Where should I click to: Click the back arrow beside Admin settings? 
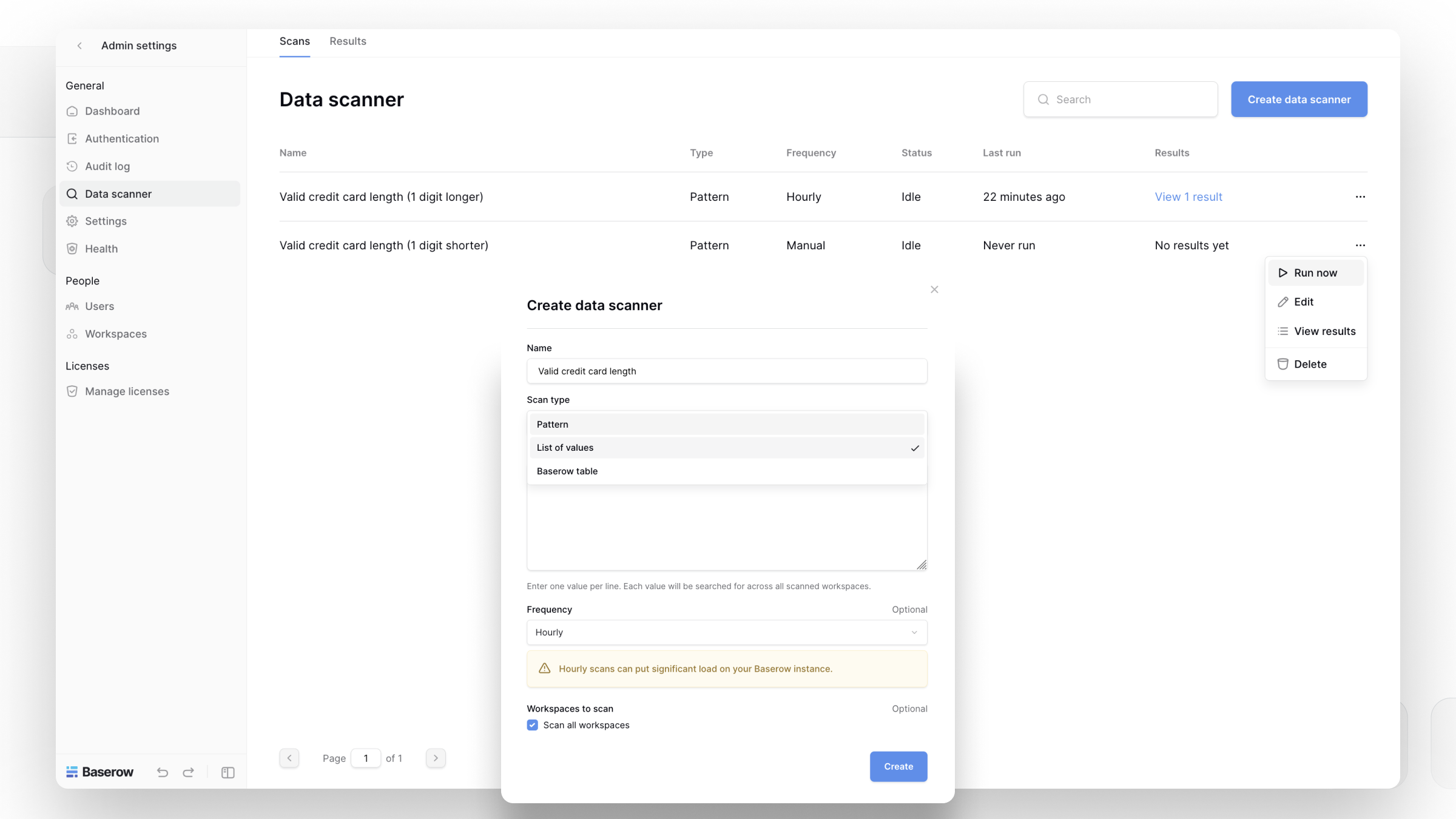[79, 45]
